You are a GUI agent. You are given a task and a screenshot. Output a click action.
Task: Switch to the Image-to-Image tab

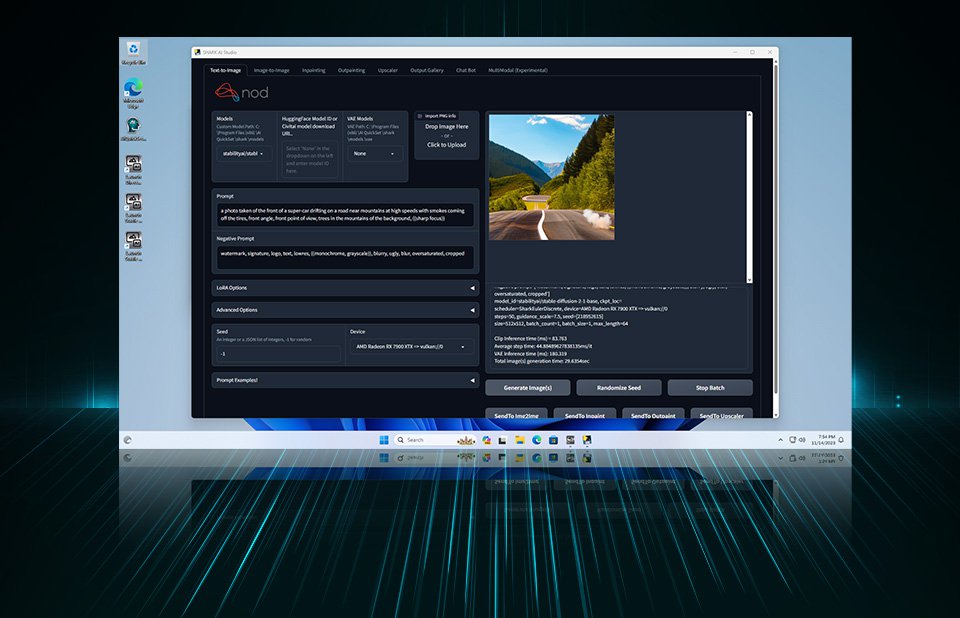pos(271,70)
